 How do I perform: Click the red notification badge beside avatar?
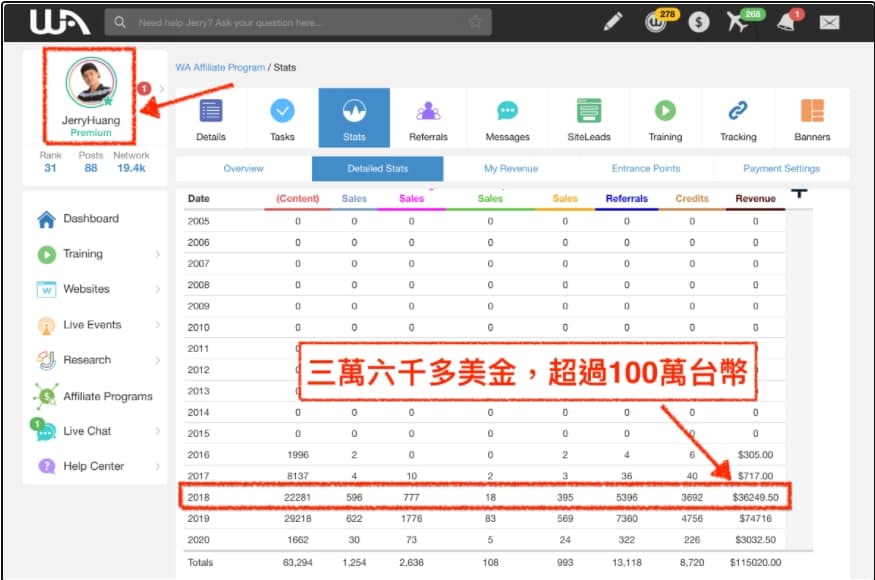click(x=145, y=88)
